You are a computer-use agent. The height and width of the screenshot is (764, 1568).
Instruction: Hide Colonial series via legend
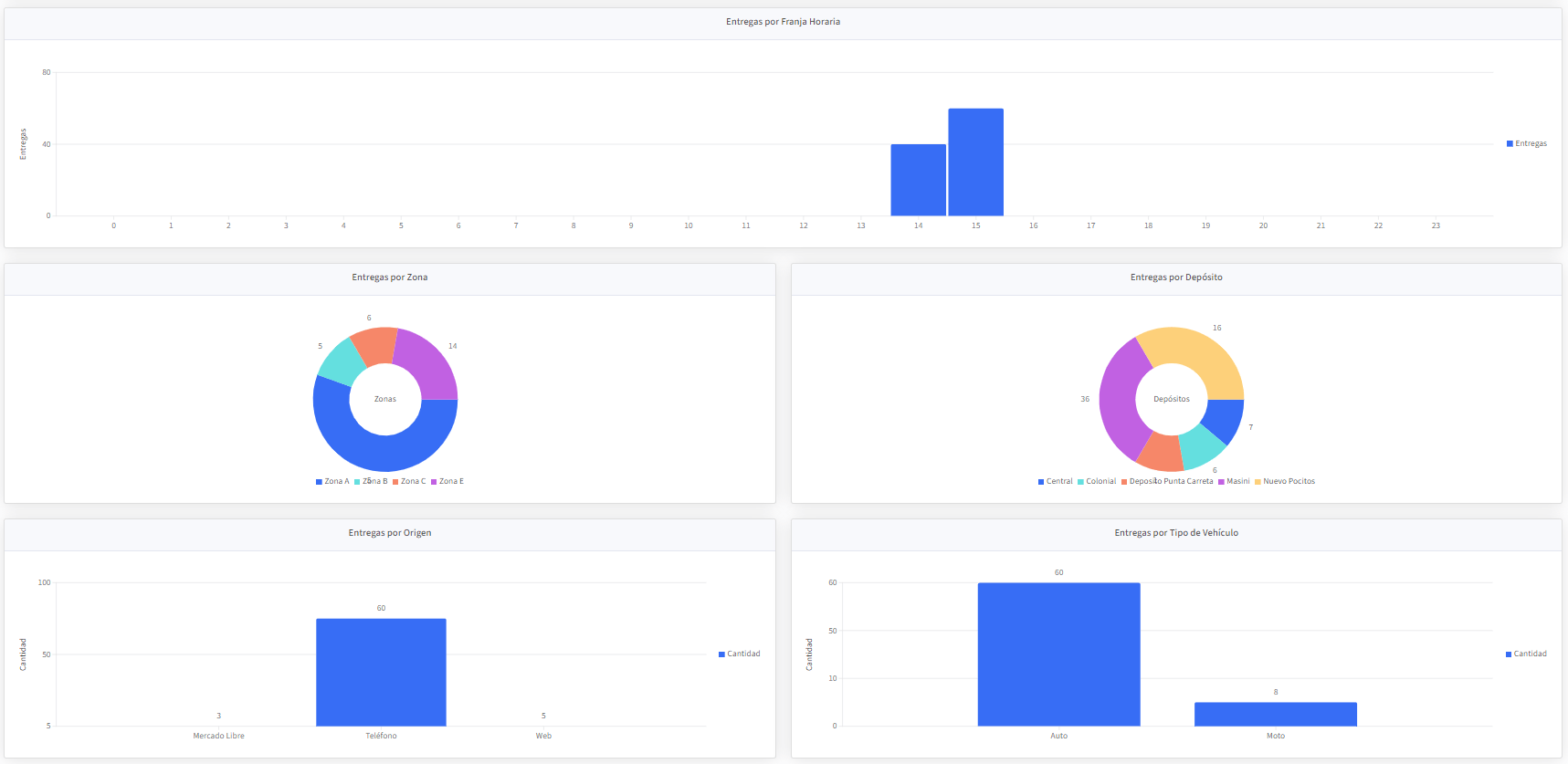coord(1096,481)
